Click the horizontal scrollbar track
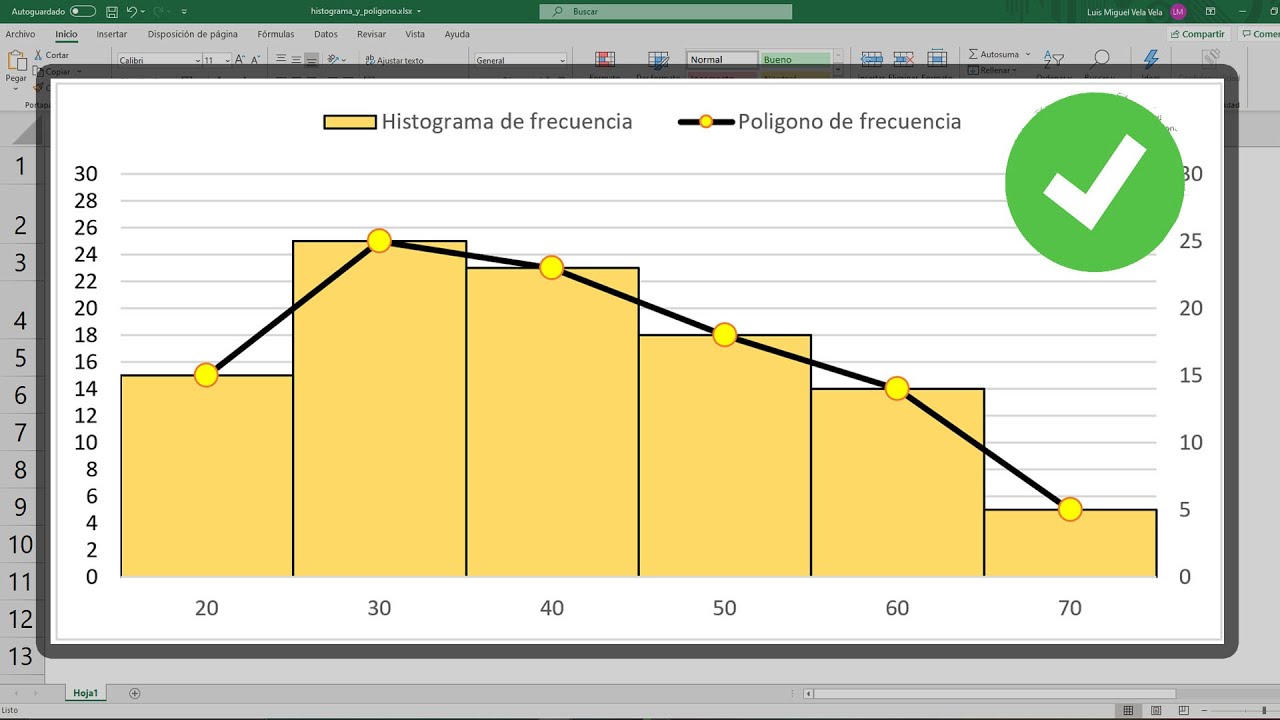 tap(996, 693)
